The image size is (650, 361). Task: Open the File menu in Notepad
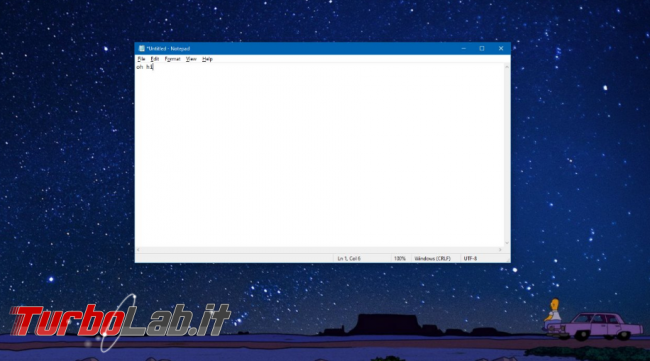pos(141,59)
